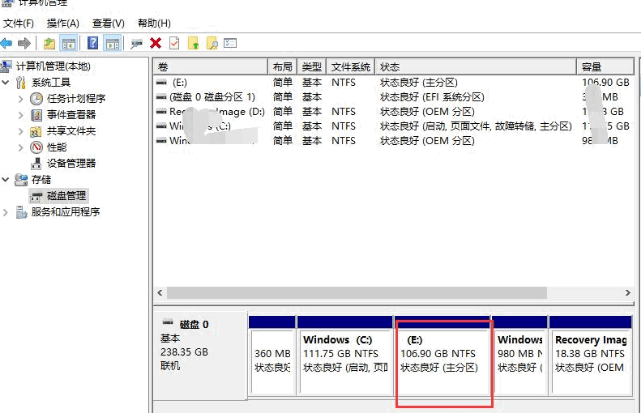Click the 状态 column header
641x413 pixels.
(476, 66)
